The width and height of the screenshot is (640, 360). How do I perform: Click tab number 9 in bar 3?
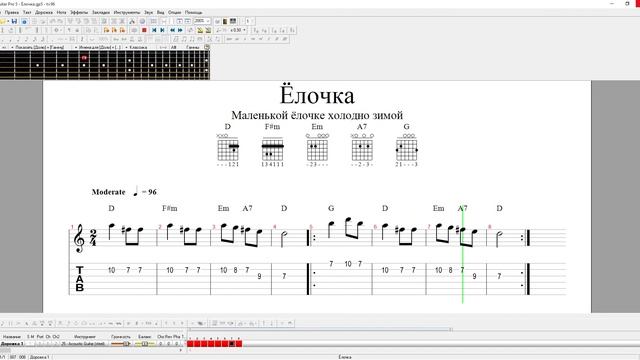pos(260,276)
